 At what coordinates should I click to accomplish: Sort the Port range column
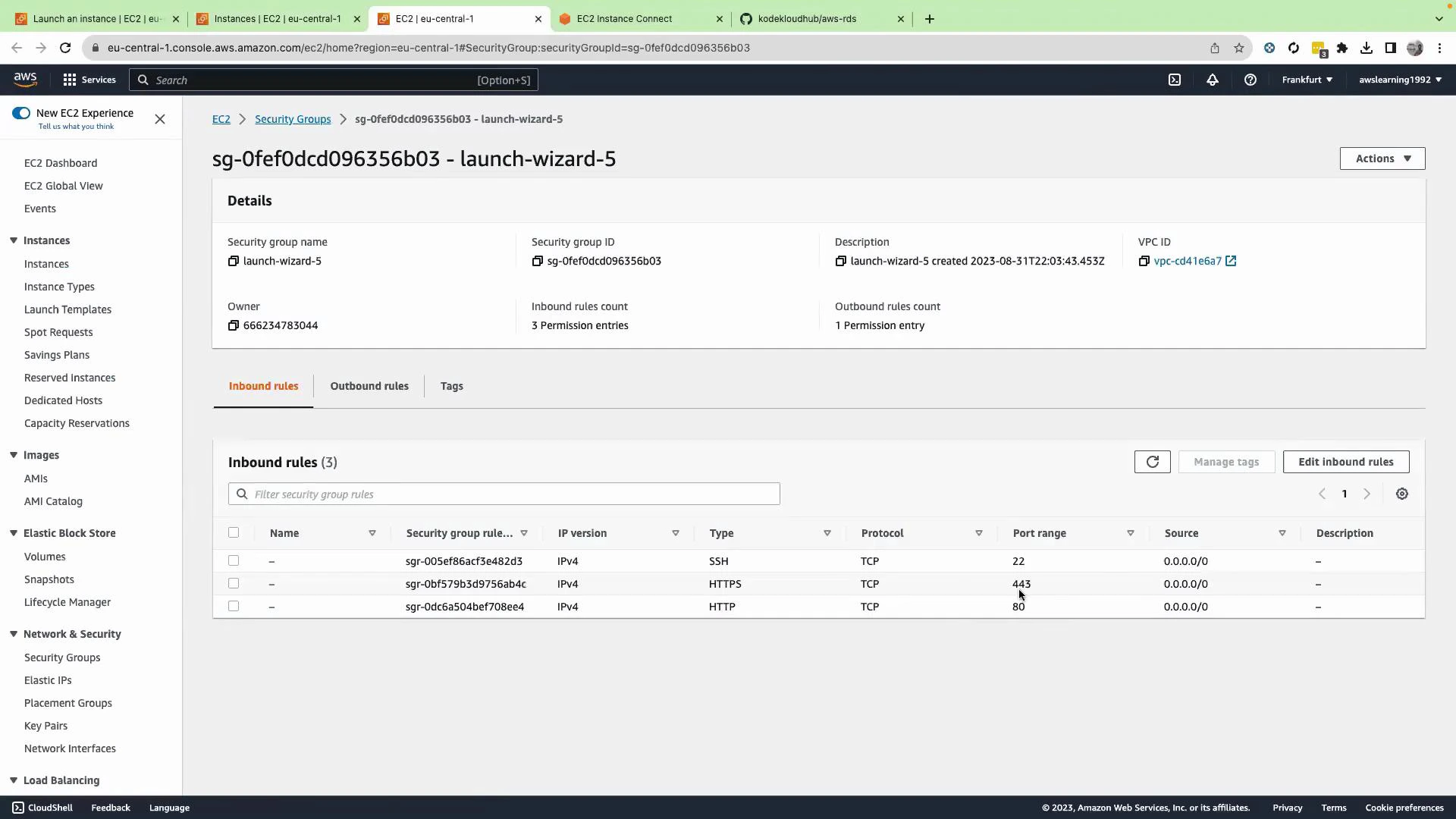click(x=1131, y=533)
